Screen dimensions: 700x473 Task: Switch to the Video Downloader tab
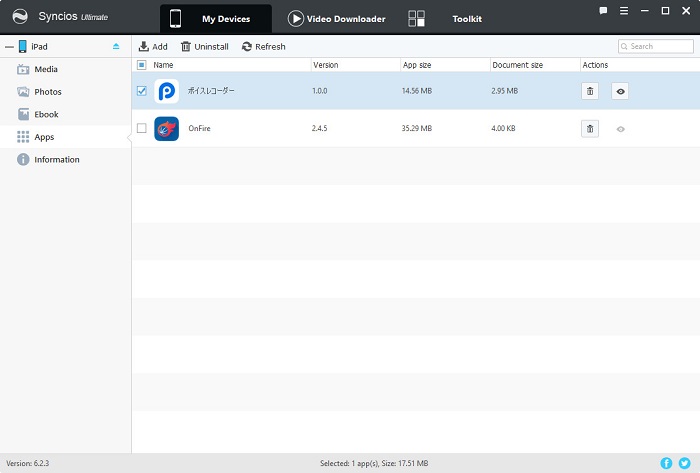click(337, 19)
